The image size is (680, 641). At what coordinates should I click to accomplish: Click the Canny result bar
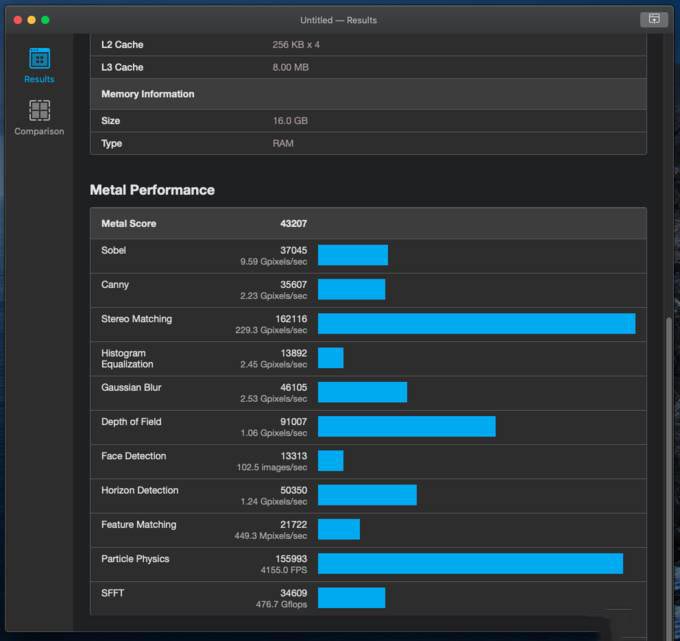[x=352, y=289]
